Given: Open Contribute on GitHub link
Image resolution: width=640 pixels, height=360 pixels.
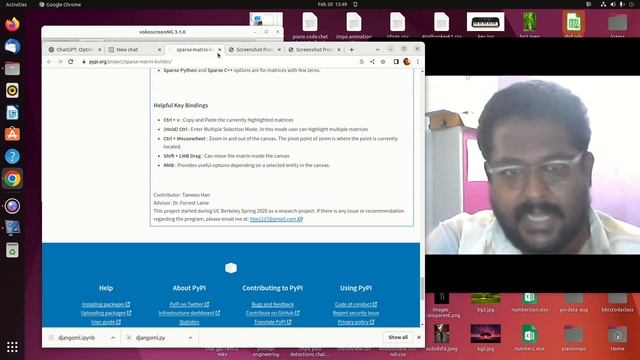Looking at the screenshot, I should tap(272, 313).
